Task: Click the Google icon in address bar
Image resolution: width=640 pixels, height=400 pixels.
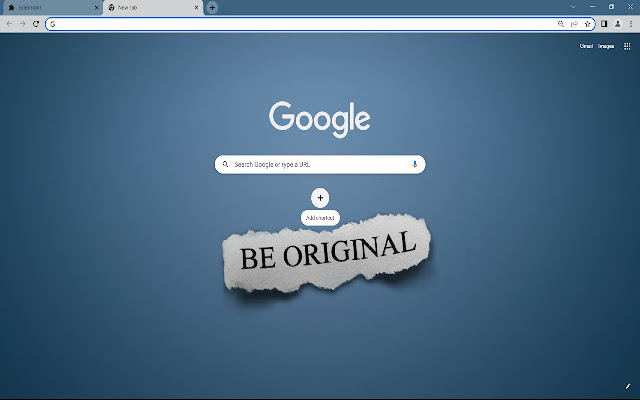Action: pyautogui.click(x=53, y=24)
